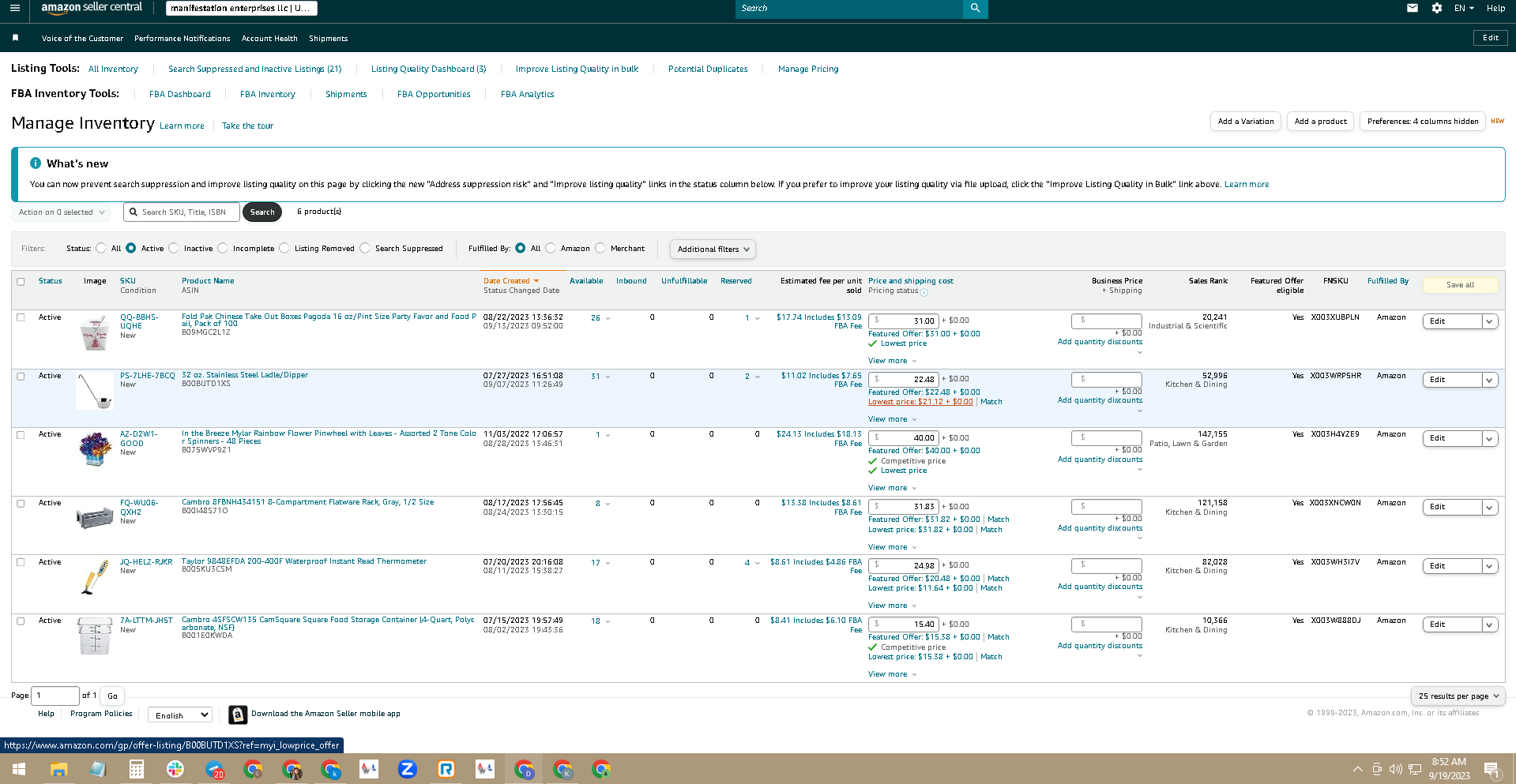Viewport: 1516px width, 784px height.
Task: Click the Add a Variation button
Action: pyautogui.click(x=1246, y=122)
